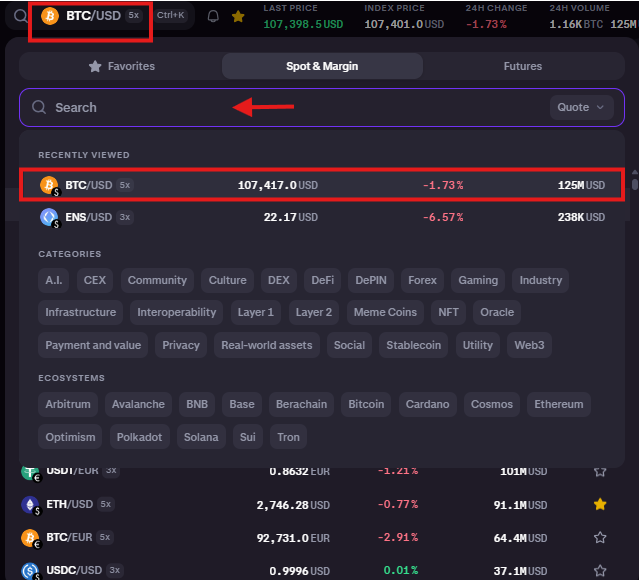
Task: Select the Bitcoin ecosystem
Action: 366,404
